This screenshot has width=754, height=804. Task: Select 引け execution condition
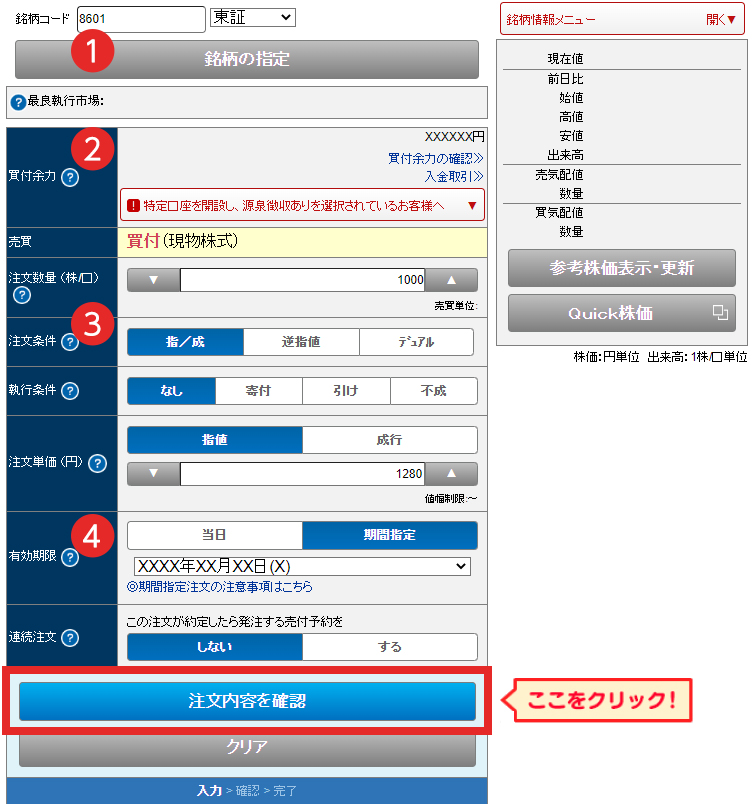(x=346, y=391)
